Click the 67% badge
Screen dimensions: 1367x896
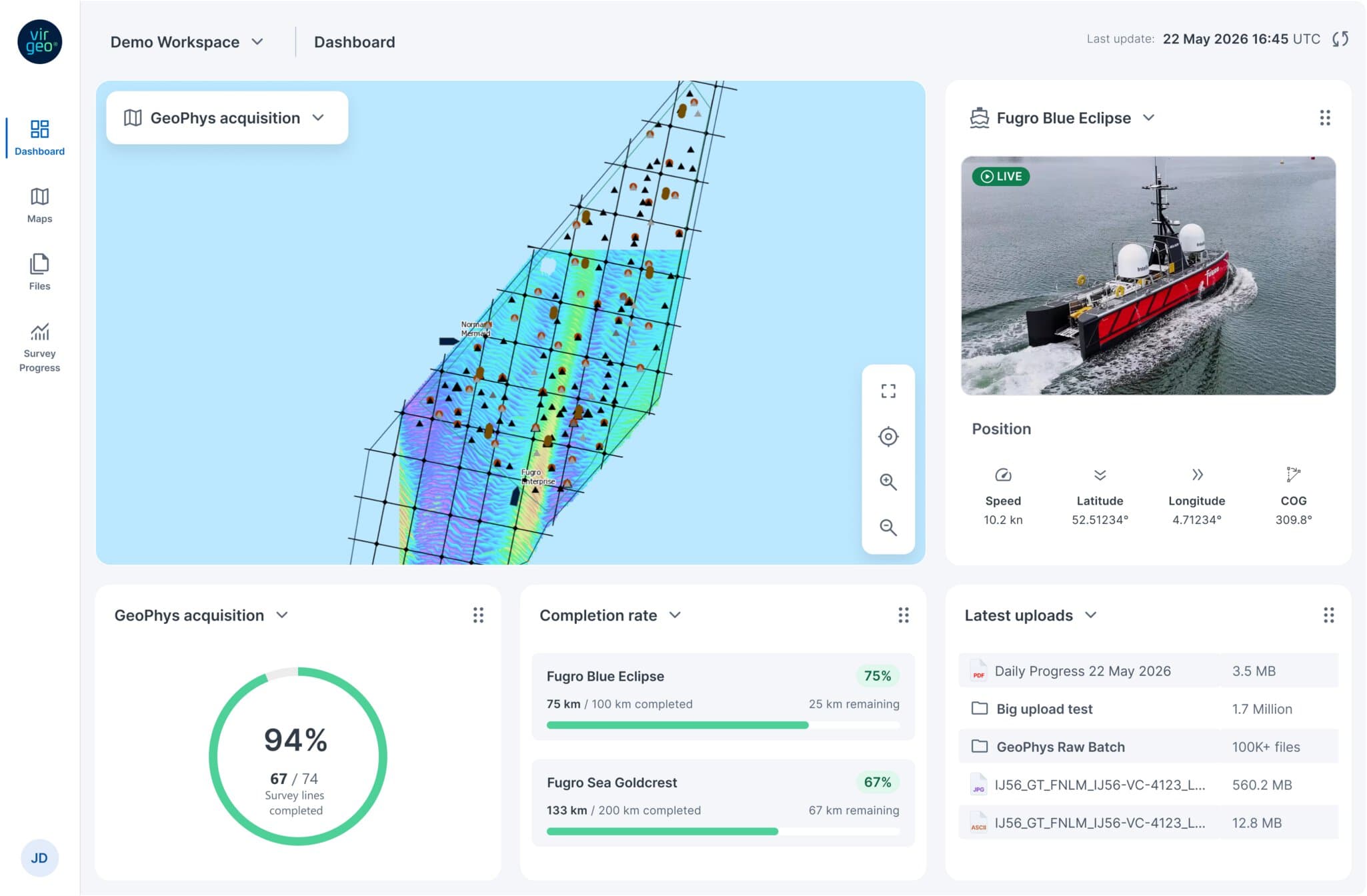(878, 782)
